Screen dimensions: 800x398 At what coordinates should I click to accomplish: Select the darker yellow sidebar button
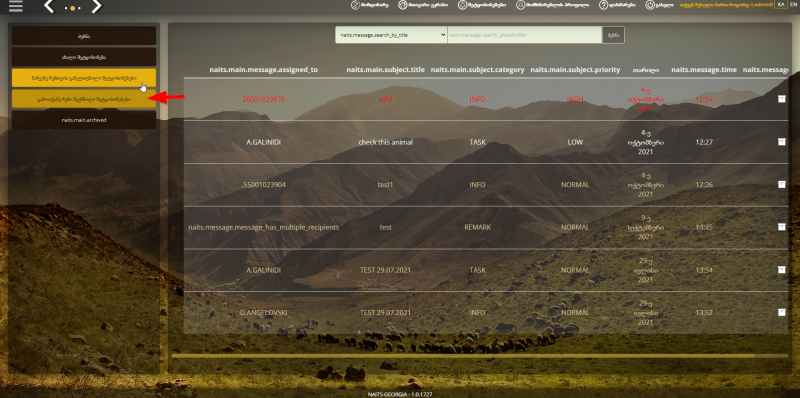pyautogui.click(x=84, y=99)
